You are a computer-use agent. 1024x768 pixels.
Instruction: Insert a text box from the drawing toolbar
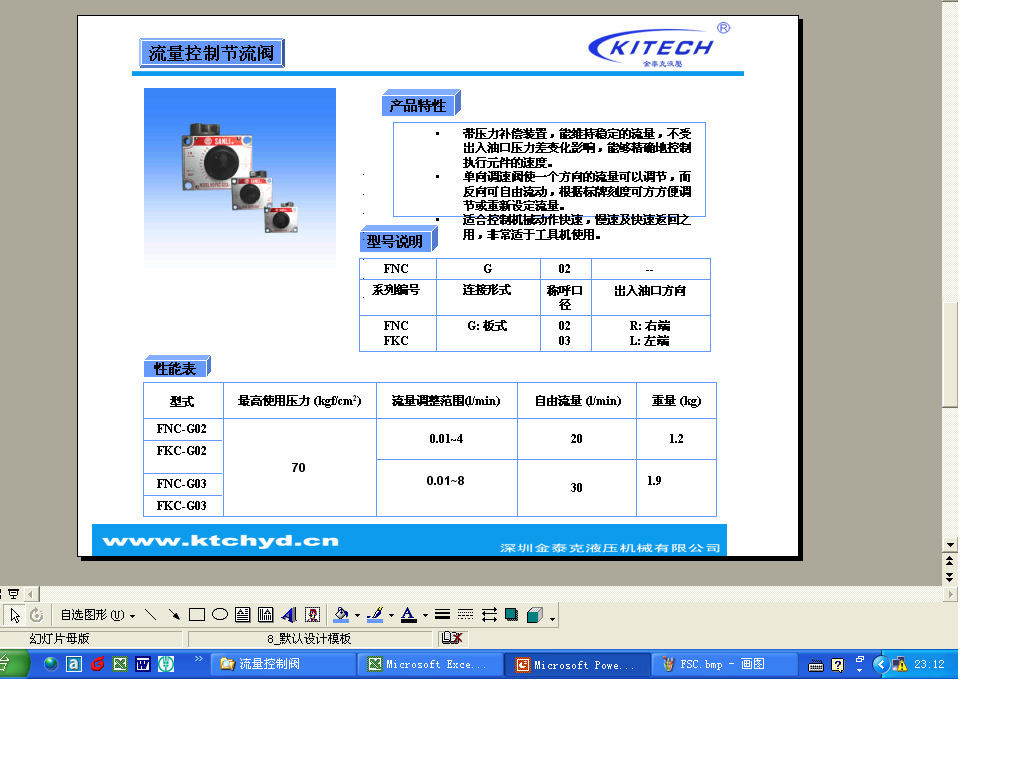coord(243,615)
